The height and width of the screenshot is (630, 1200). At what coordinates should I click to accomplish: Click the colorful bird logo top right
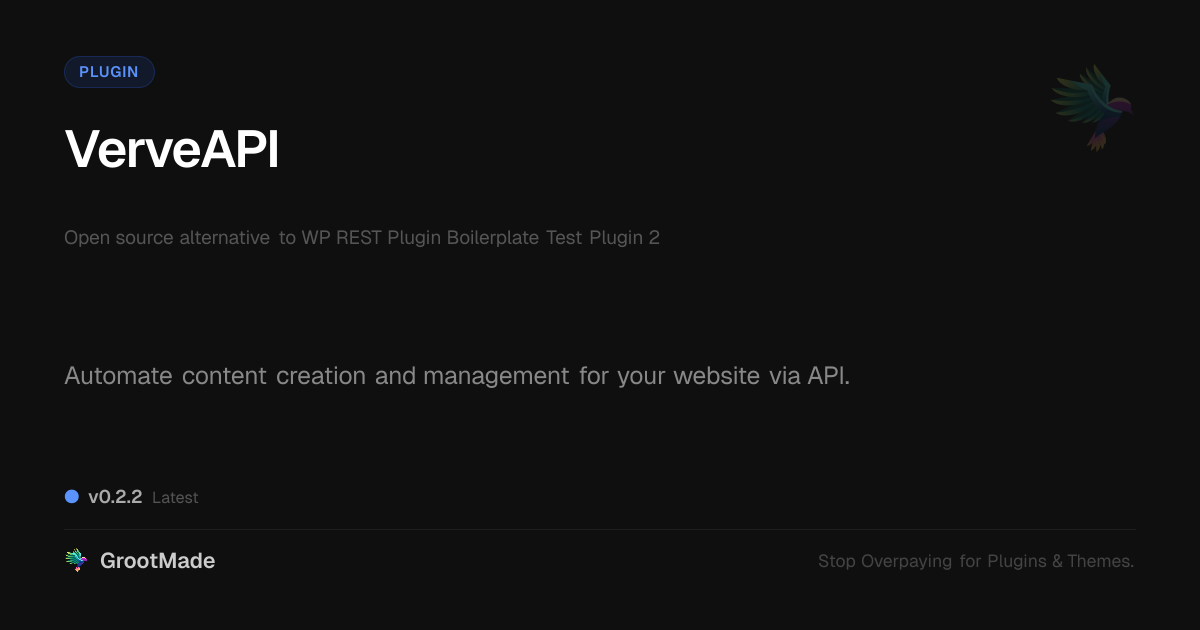[1090, 107]
